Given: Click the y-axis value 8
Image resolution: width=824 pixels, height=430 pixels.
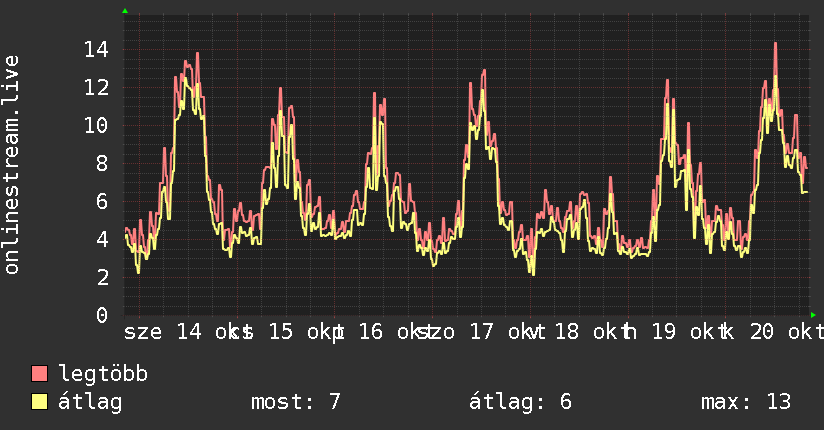Looking at the screenshot, I should point(102,163).
